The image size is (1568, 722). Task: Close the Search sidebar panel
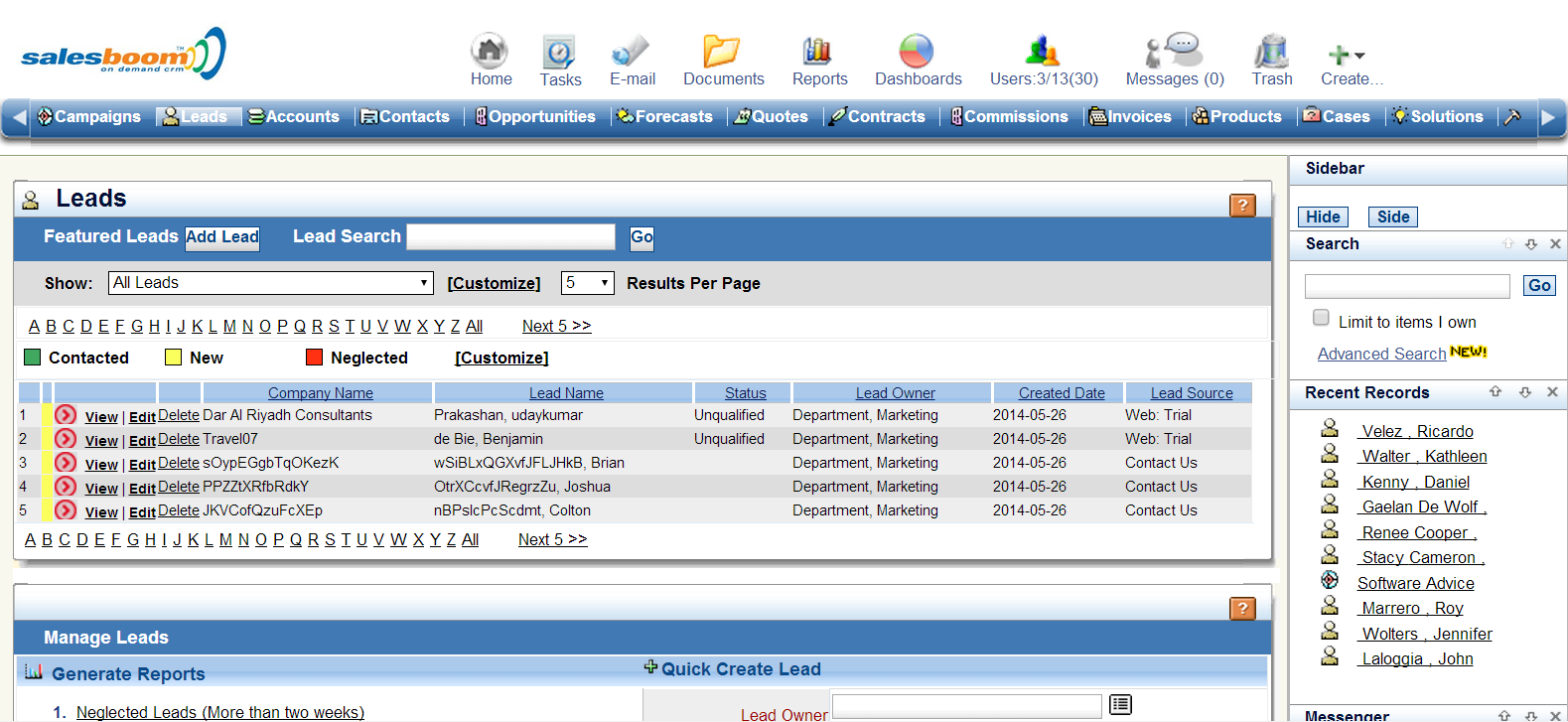(1555, 243)
